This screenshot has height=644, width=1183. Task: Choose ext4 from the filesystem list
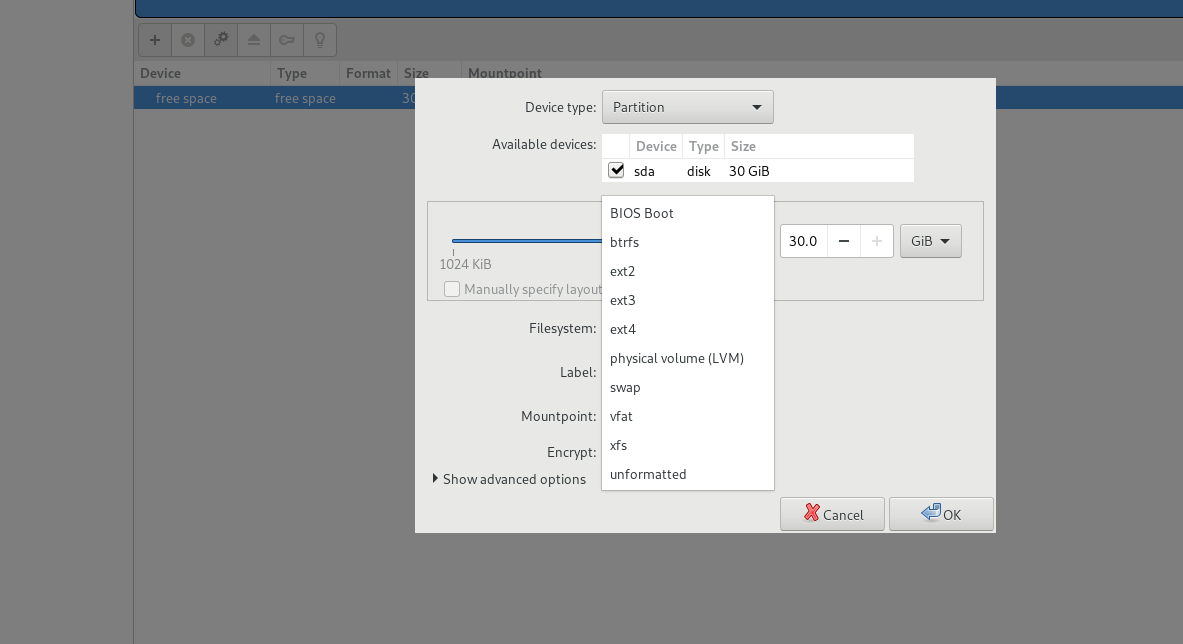point(687,330)
